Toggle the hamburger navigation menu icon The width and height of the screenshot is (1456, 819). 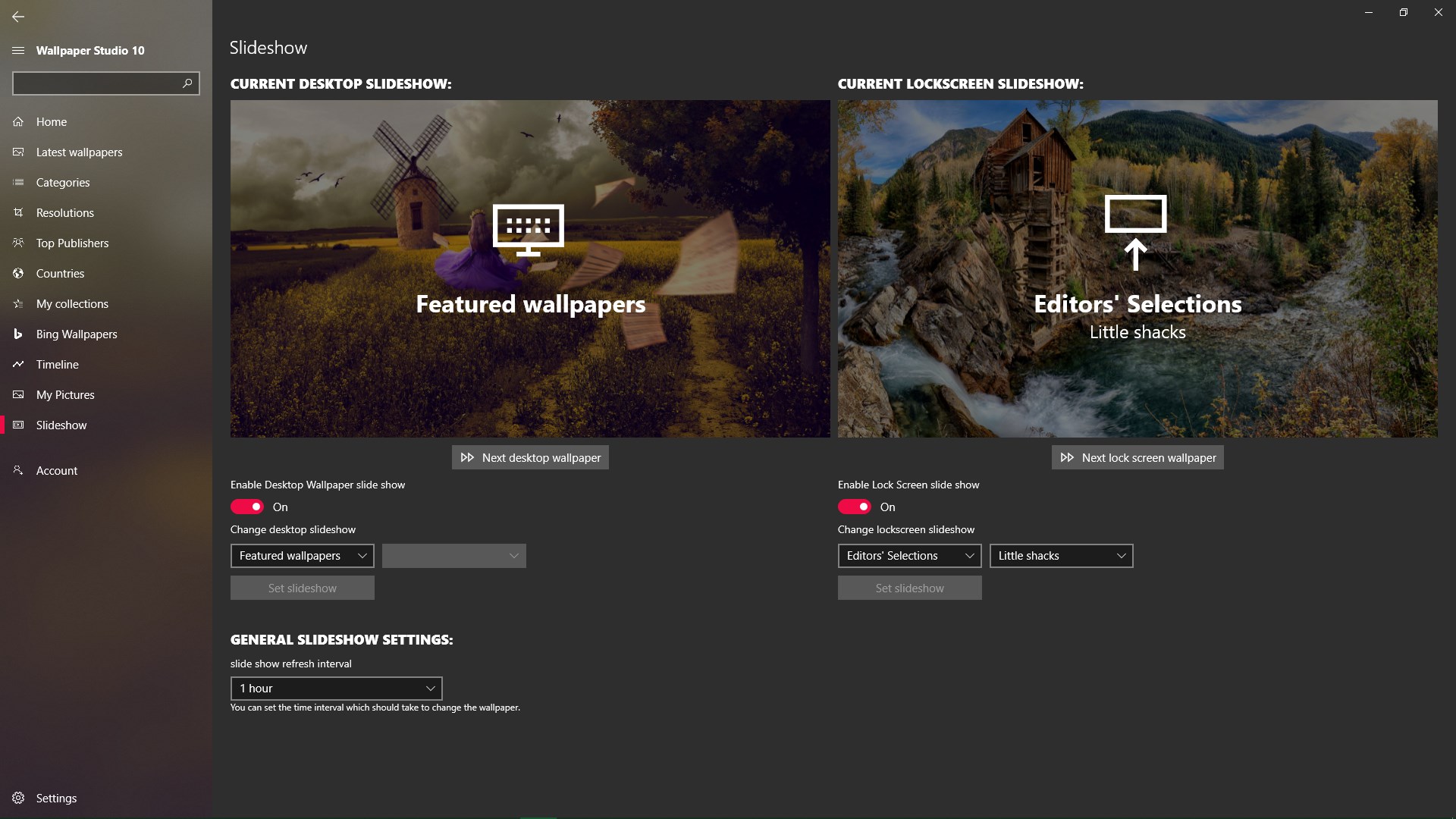tap(18, 50)
